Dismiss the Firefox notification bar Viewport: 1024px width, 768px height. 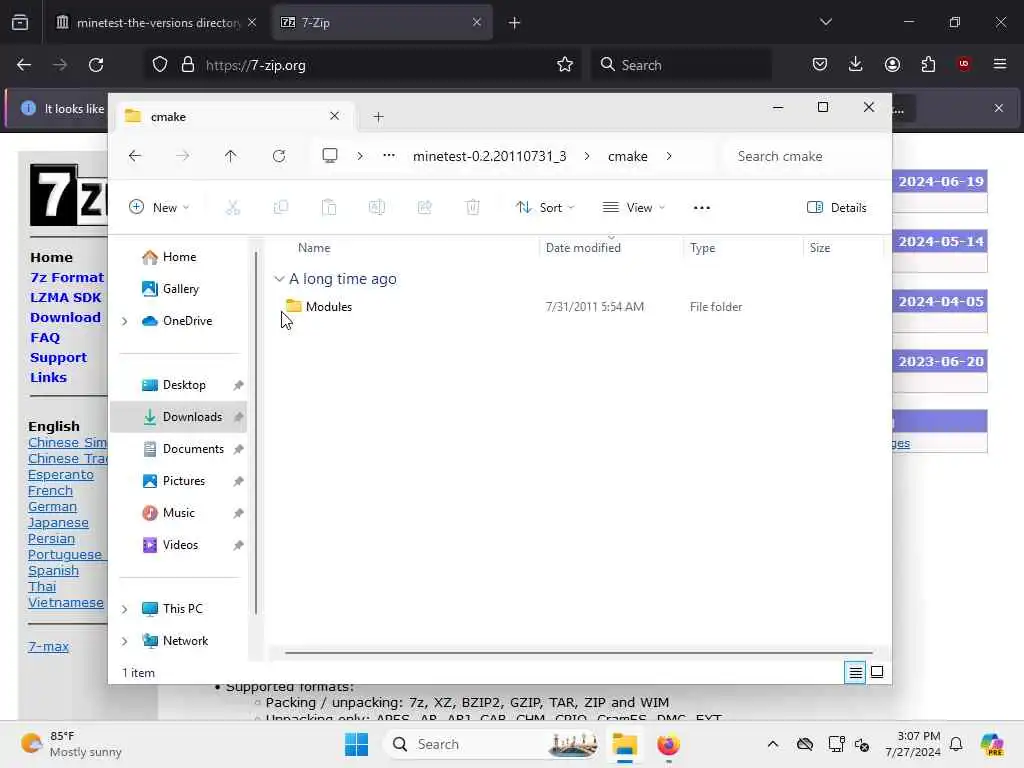tap(999, 108)
